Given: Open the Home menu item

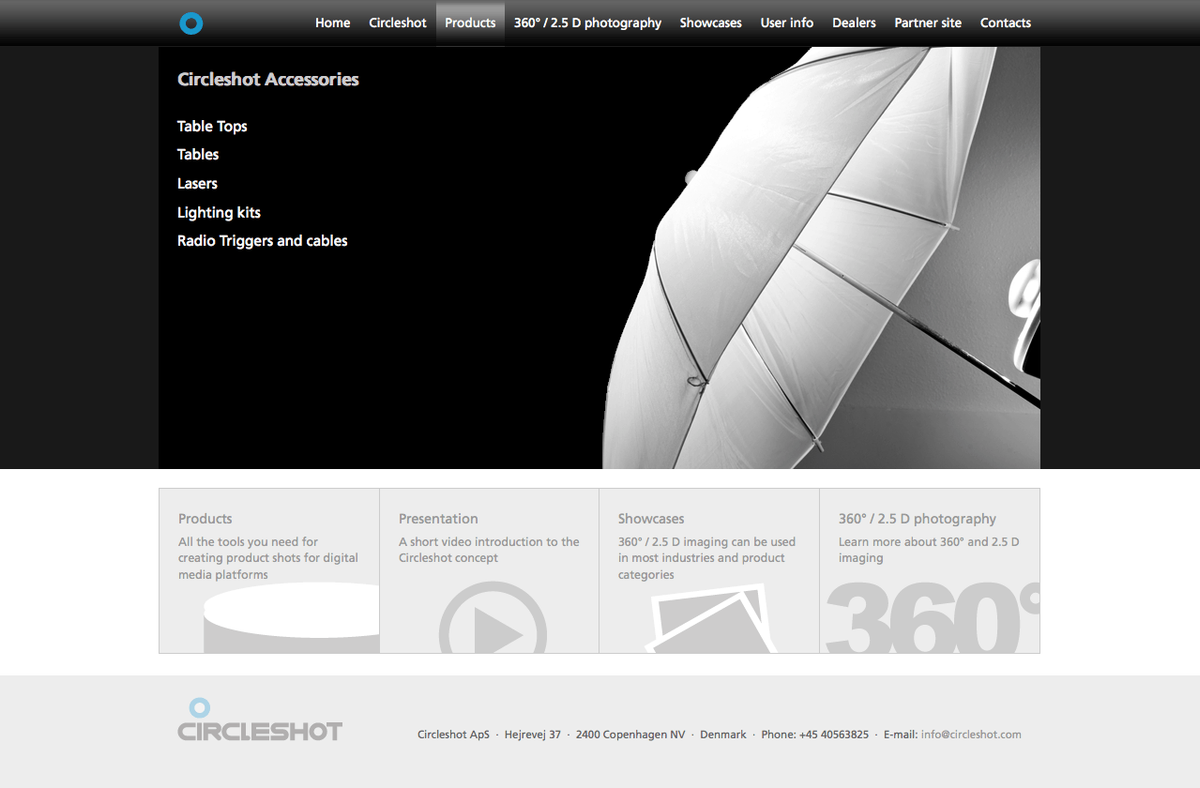Looking at the screenshot, I should 332,22.
